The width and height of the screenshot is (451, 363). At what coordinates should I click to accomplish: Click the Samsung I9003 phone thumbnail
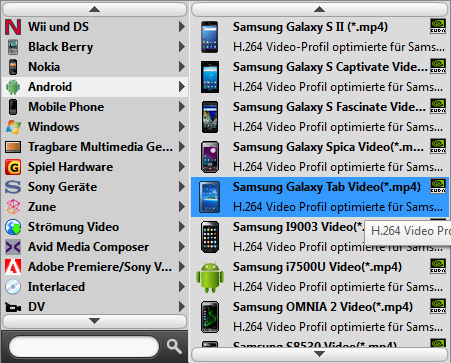pyautogui.click(x=210, y=237)
